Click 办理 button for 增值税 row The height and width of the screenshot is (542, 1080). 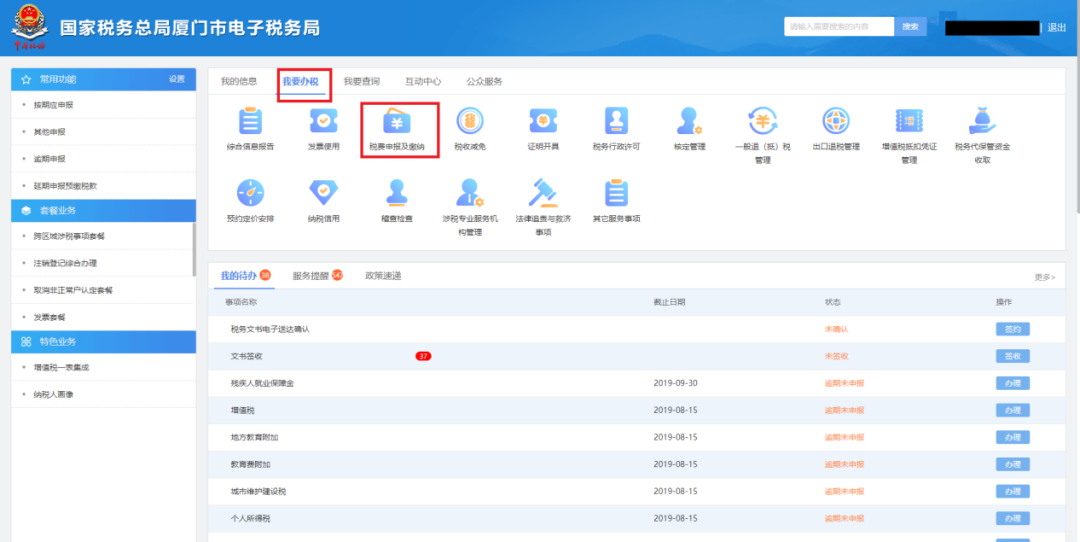tap(1012, 410)
